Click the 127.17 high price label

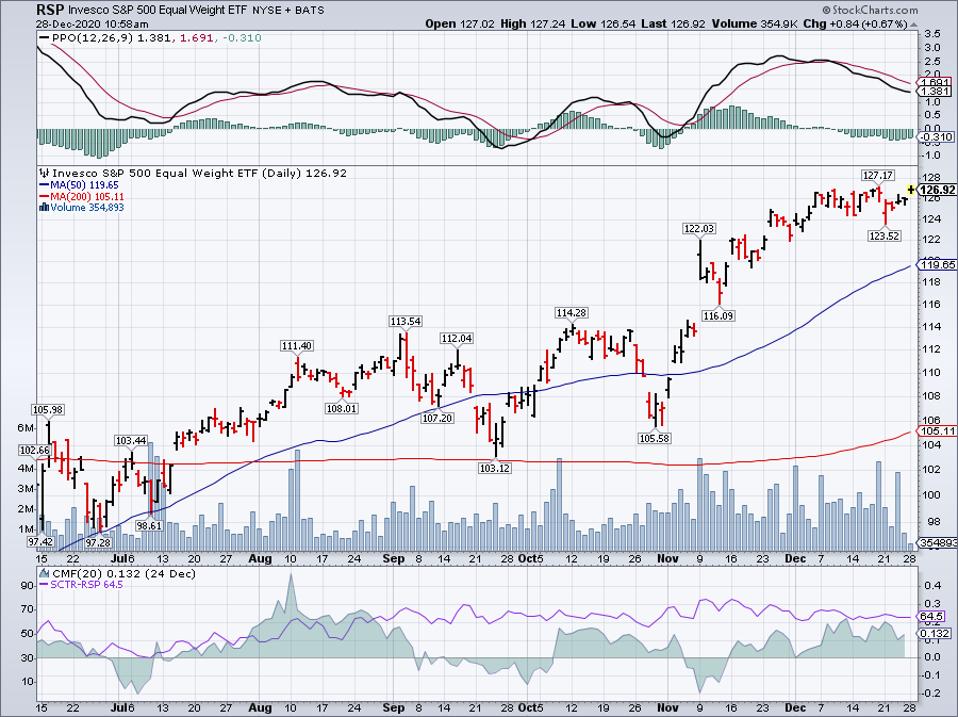click(878, 175)
